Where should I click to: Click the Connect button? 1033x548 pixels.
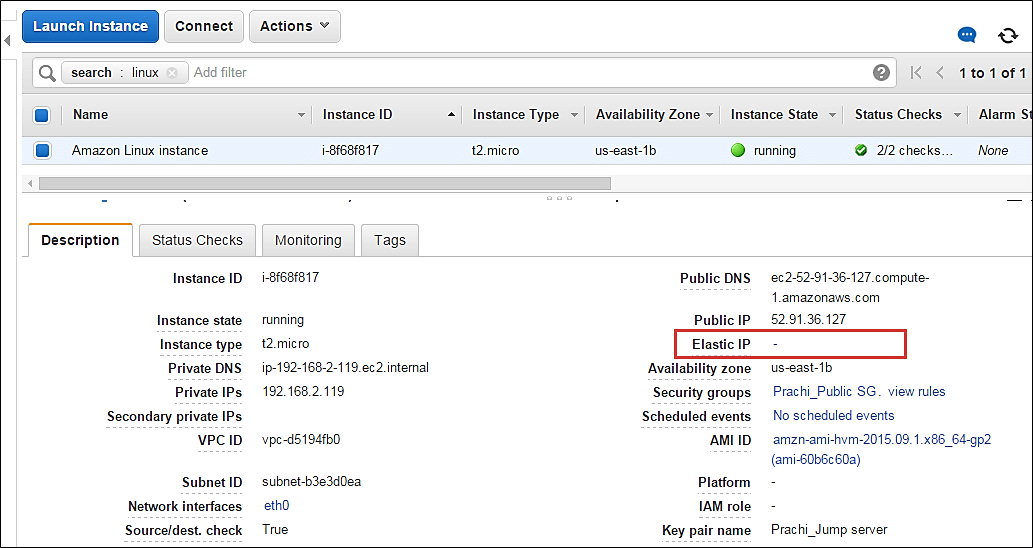(x=204, y=27)
